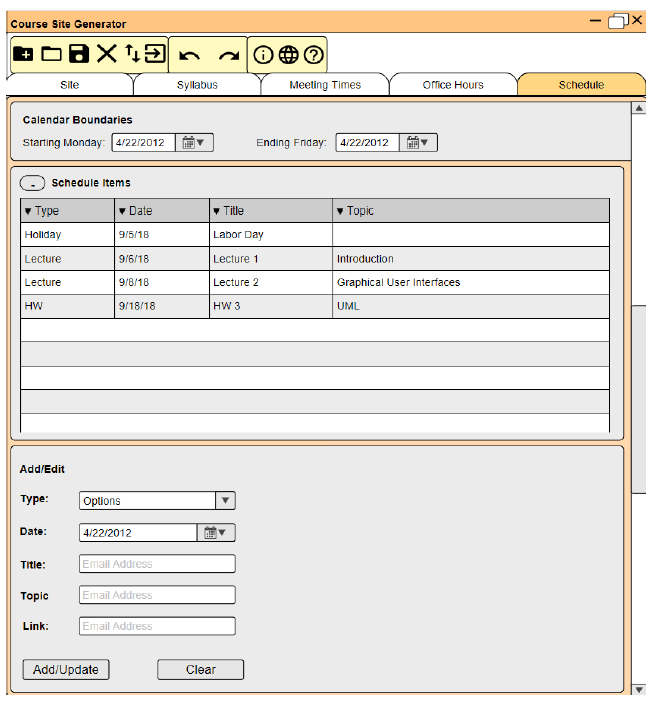Click the X close-file toolbar icon
This screenshot has height=702, width=660.
(107, 54)
